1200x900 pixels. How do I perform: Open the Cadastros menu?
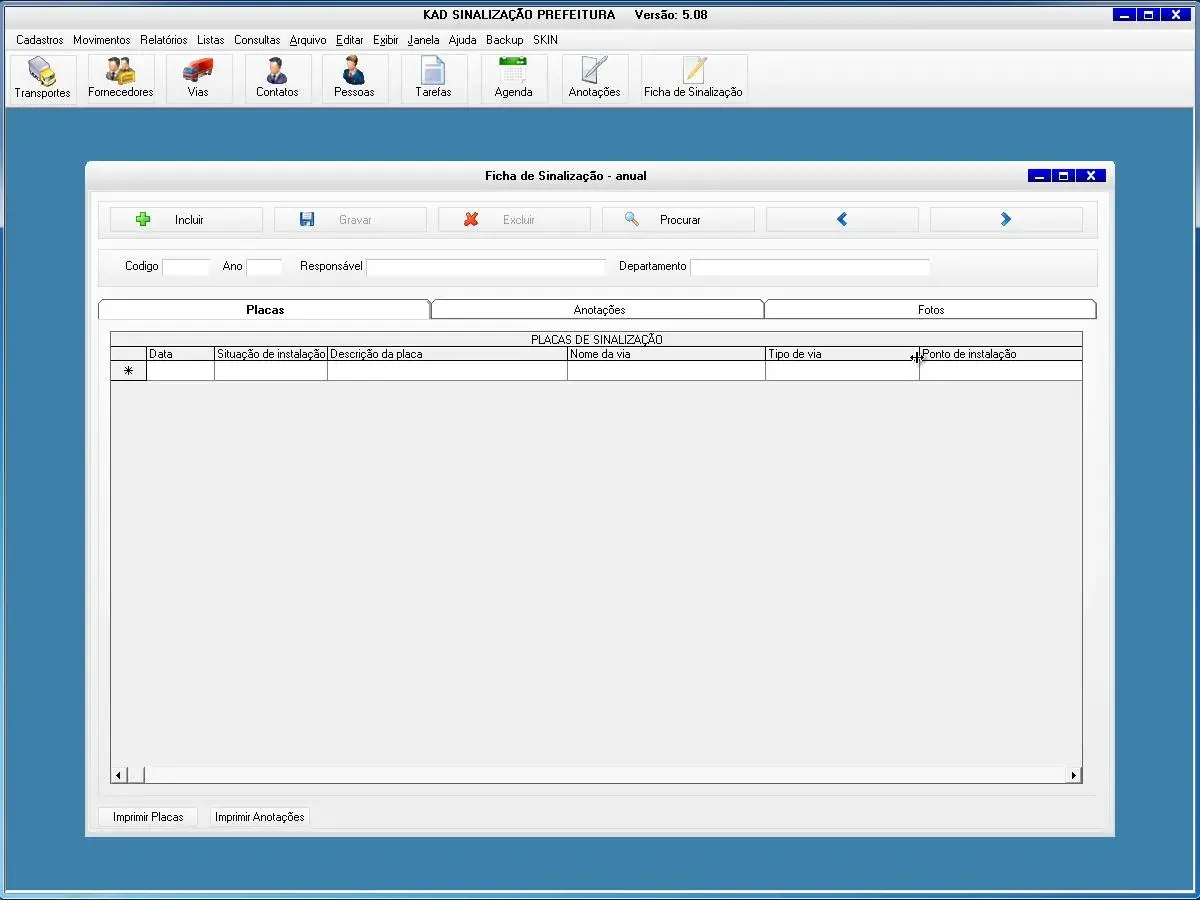[x=40, y=40]
